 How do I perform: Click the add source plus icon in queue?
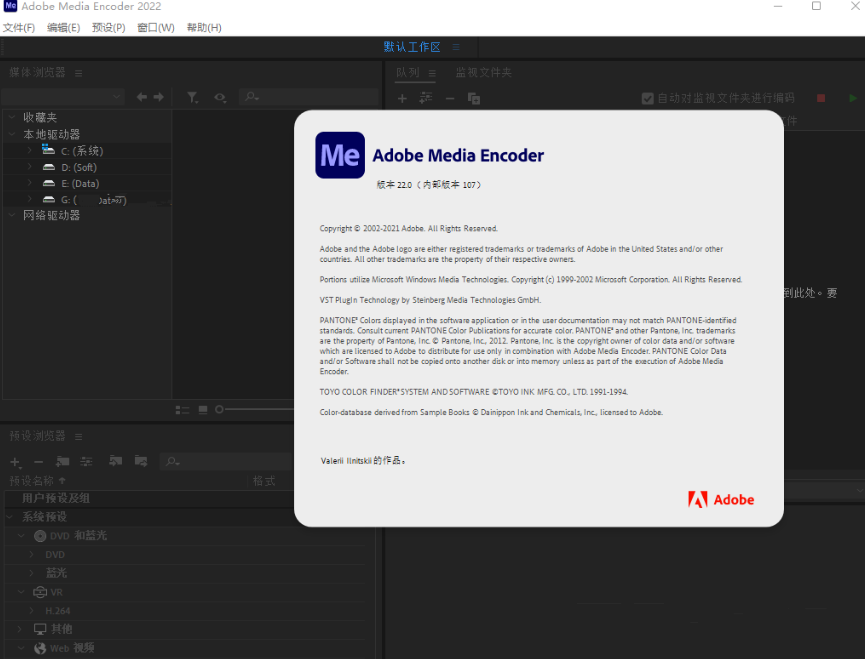[x=402, y=98]
